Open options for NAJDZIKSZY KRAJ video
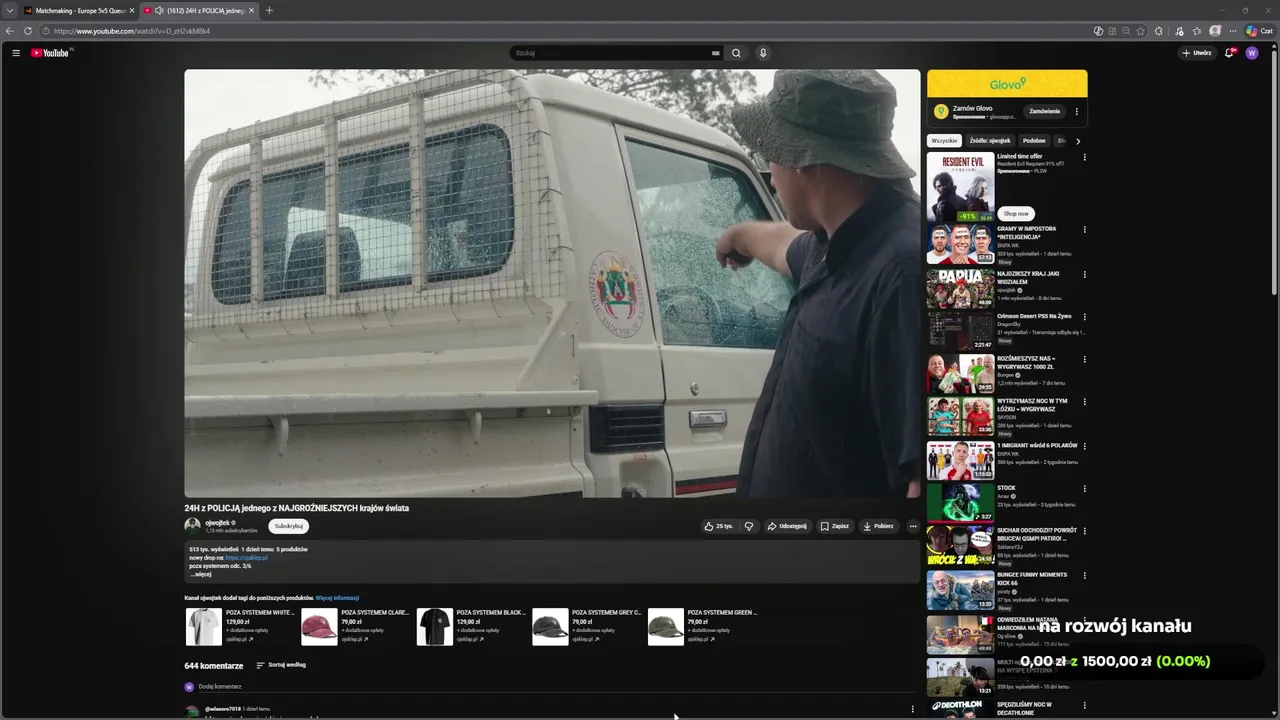The height and width of the screenshot is (720, 1280). point(1084,274)
